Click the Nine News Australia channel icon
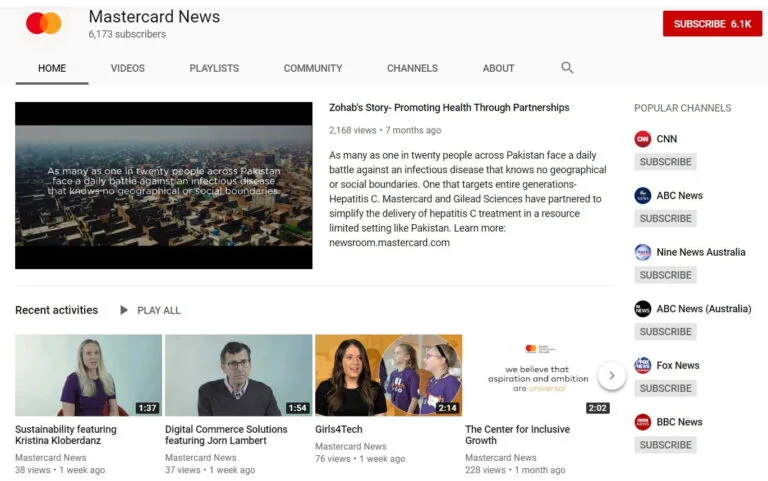Viewport: 768px width, 481px height. (642, 252)
